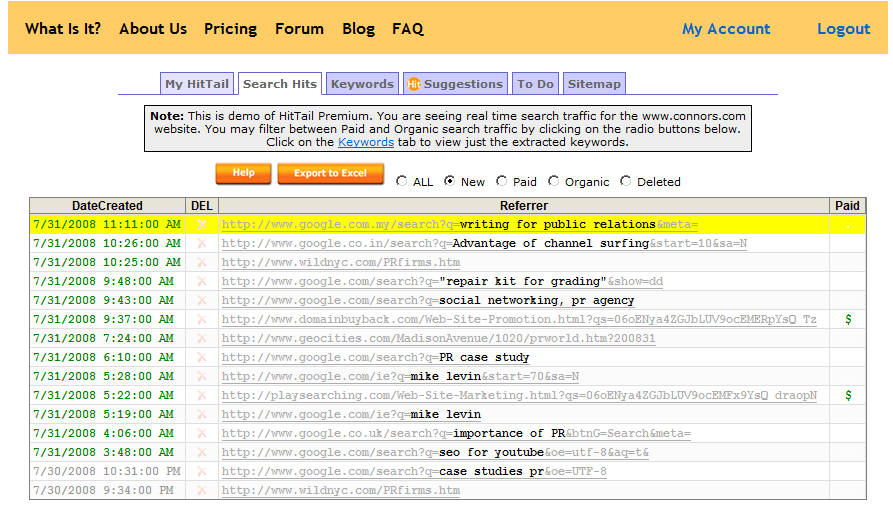The image size is (893, 508).
Task: Open What Is It? page
Action: (63, 28)
